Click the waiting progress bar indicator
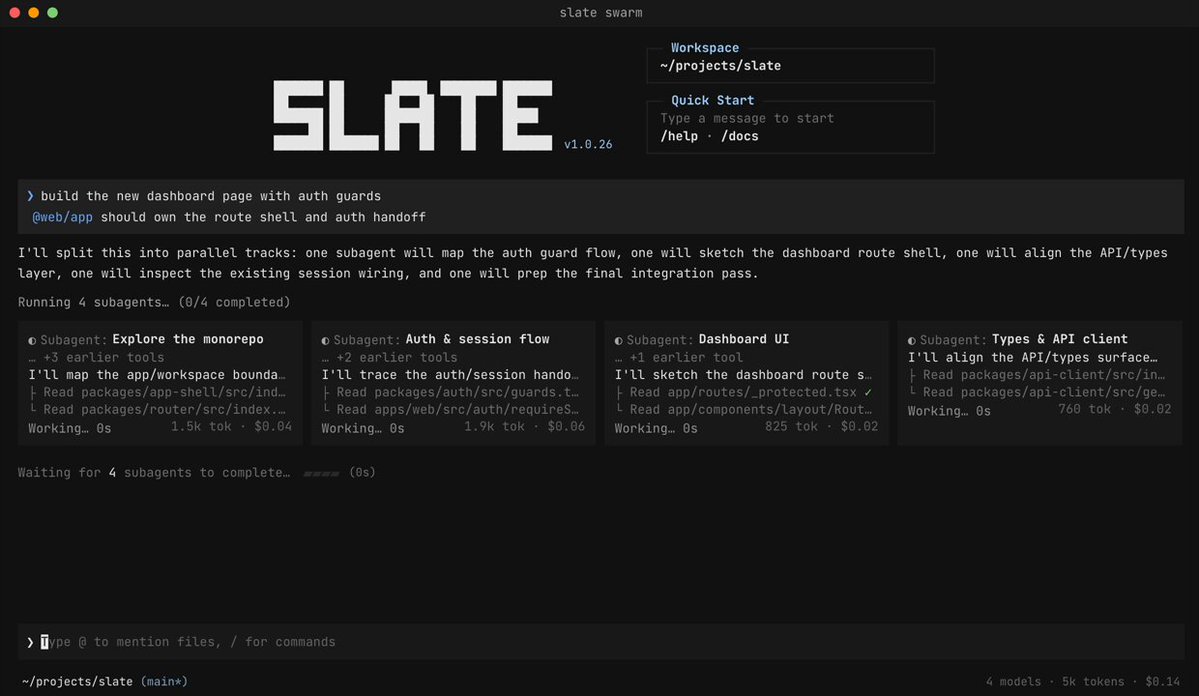 (321, 473)
